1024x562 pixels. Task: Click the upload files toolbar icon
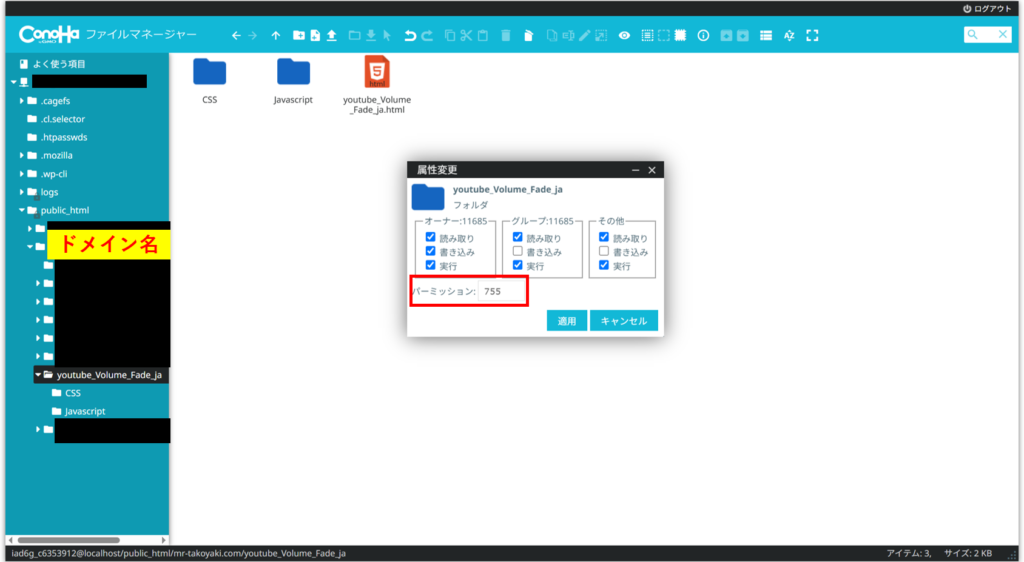point(332,35)
